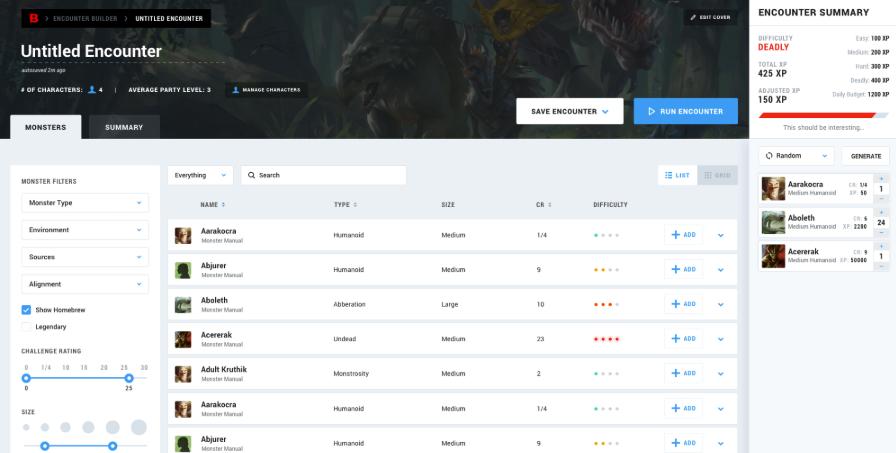Click the monster Search input field
This screenshot has height=453, width=896.
[323, 175]
